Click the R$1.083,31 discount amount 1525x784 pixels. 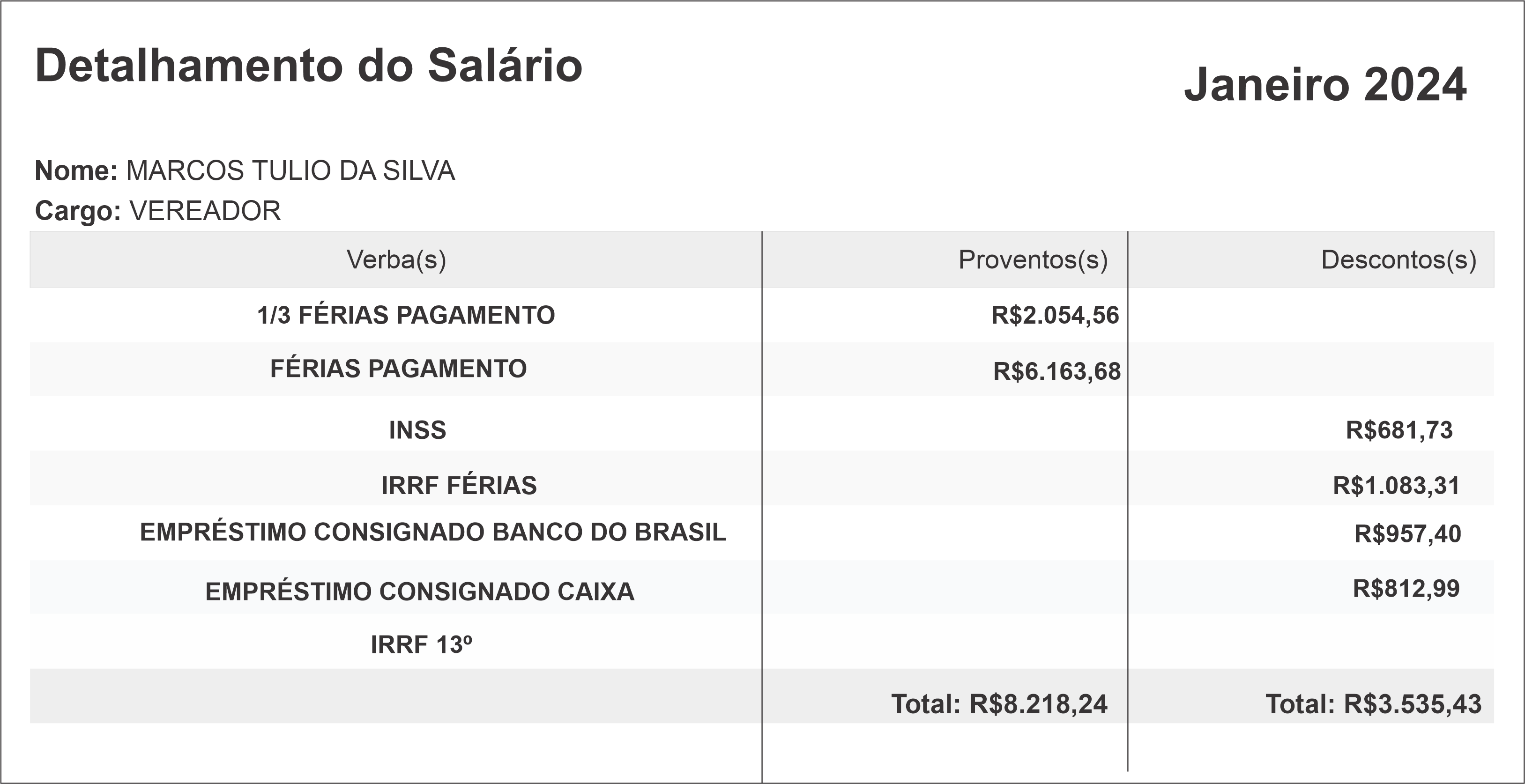click(x=1396, y=486)
